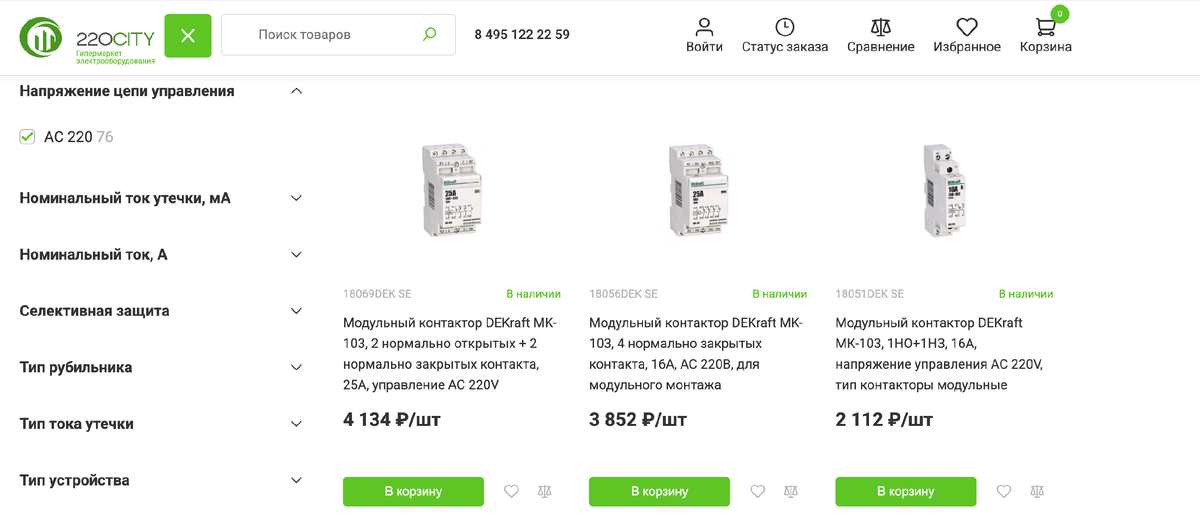Open the 16A four-closed-contacts contactor title link
The width and height of the screenshot is (1200, 521).
pyautogui.click(x=695, y=354)
